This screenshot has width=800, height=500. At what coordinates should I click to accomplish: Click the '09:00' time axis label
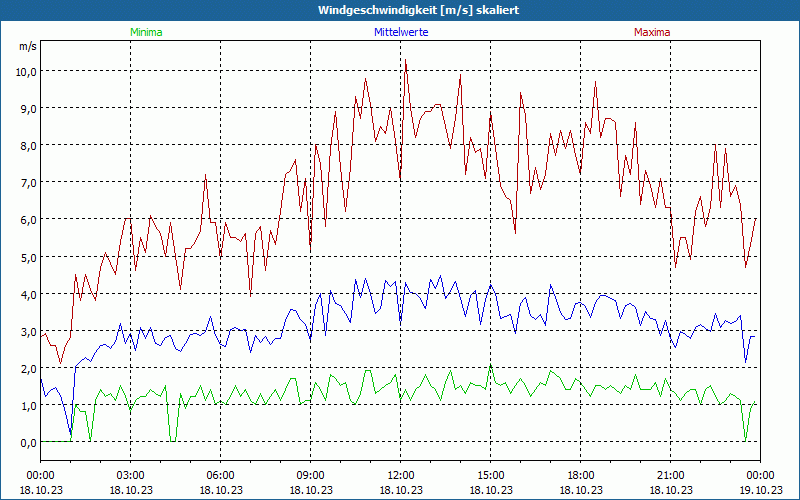click(311, 476)
